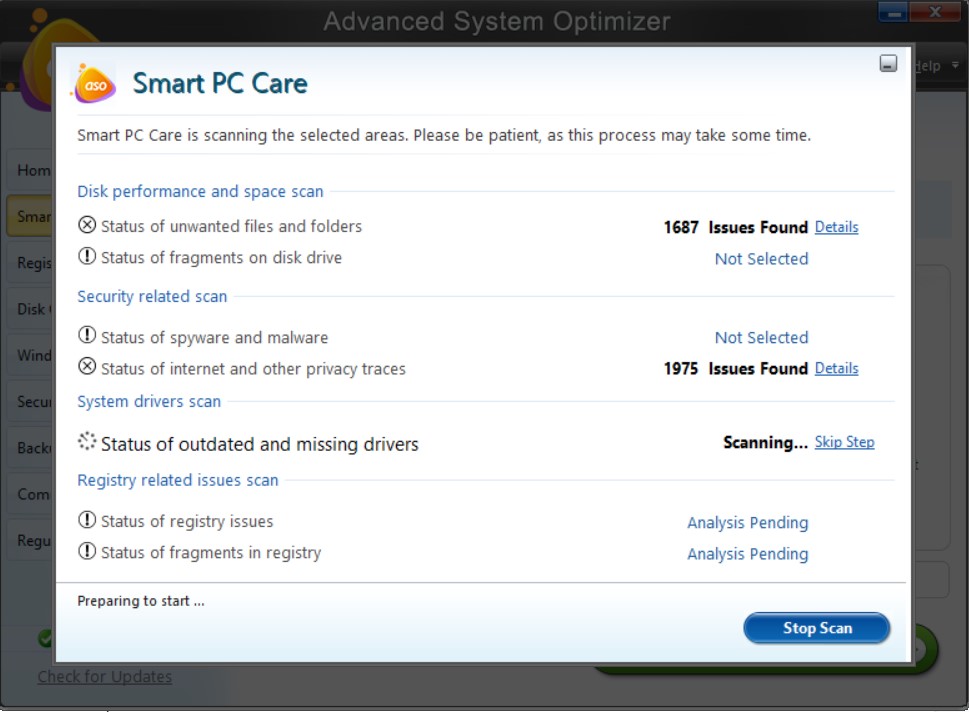Skip Step for the drivers scan
This screenshot has width=969, height=712.
844,441
